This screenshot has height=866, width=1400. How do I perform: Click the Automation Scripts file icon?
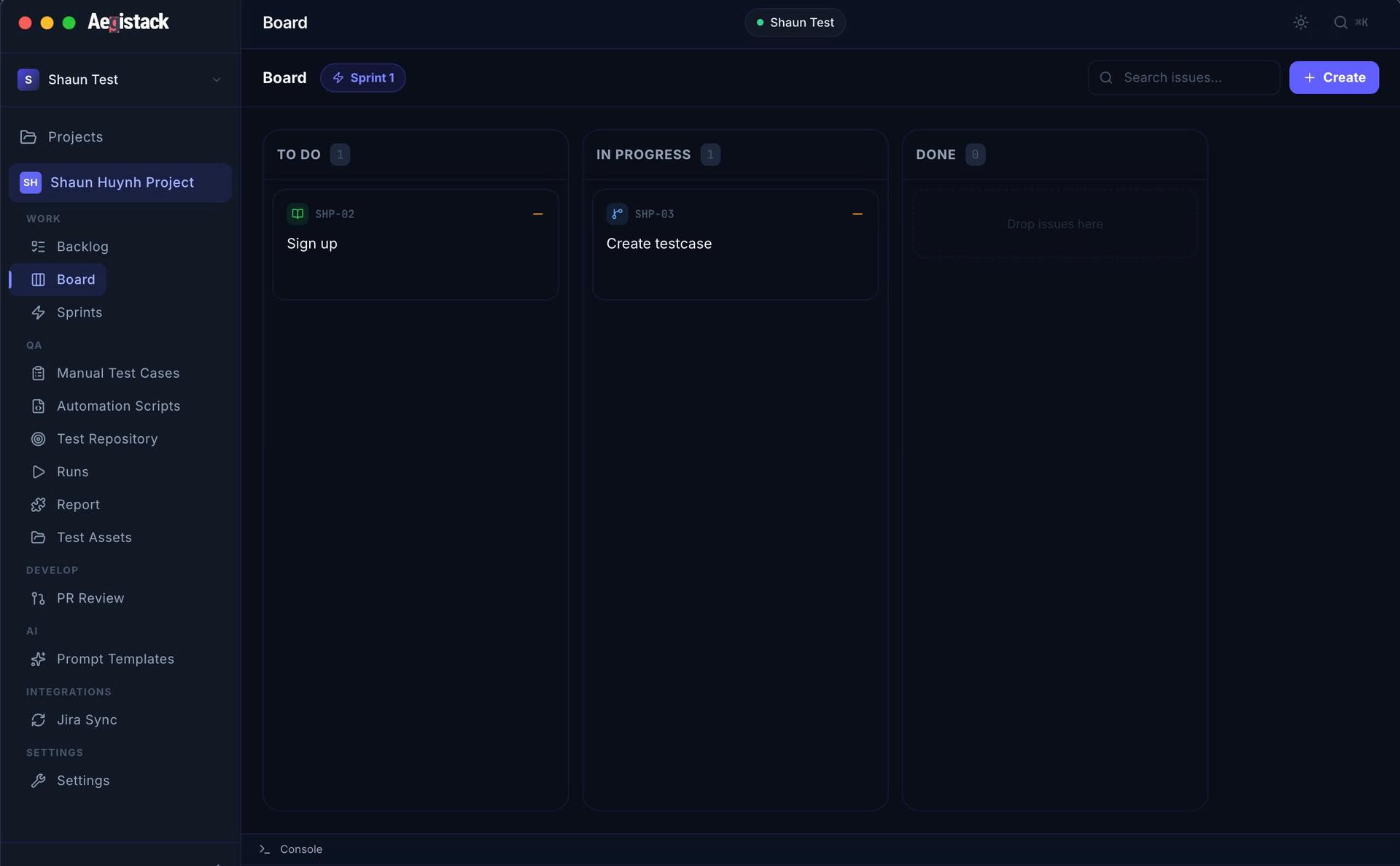(38, 406)
